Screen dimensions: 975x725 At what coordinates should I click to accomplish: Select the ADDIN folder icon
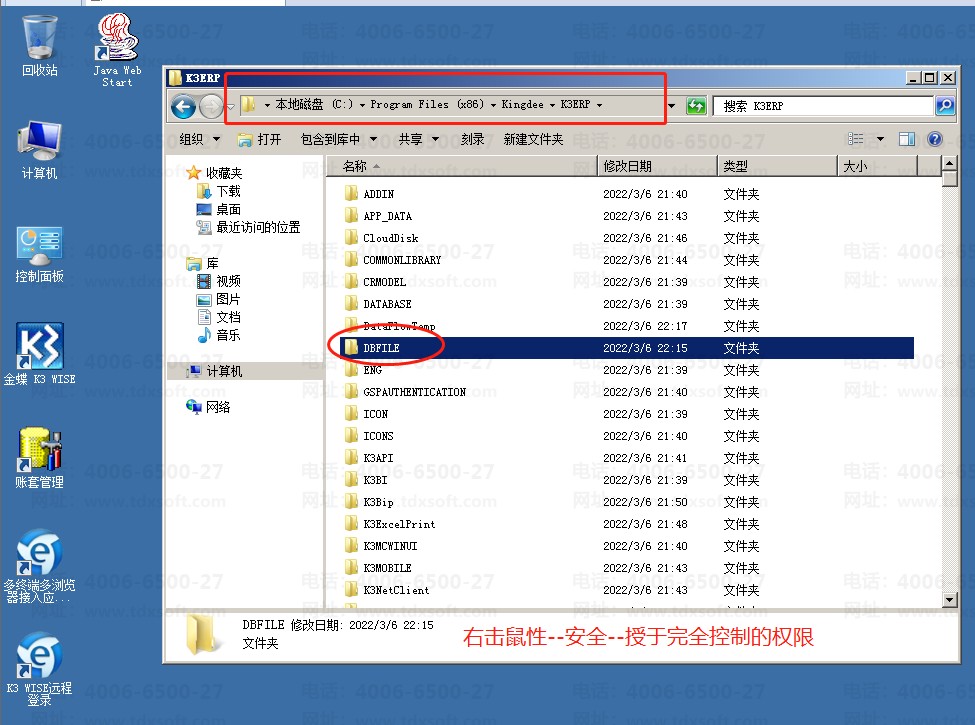click(x=351, y=193)
